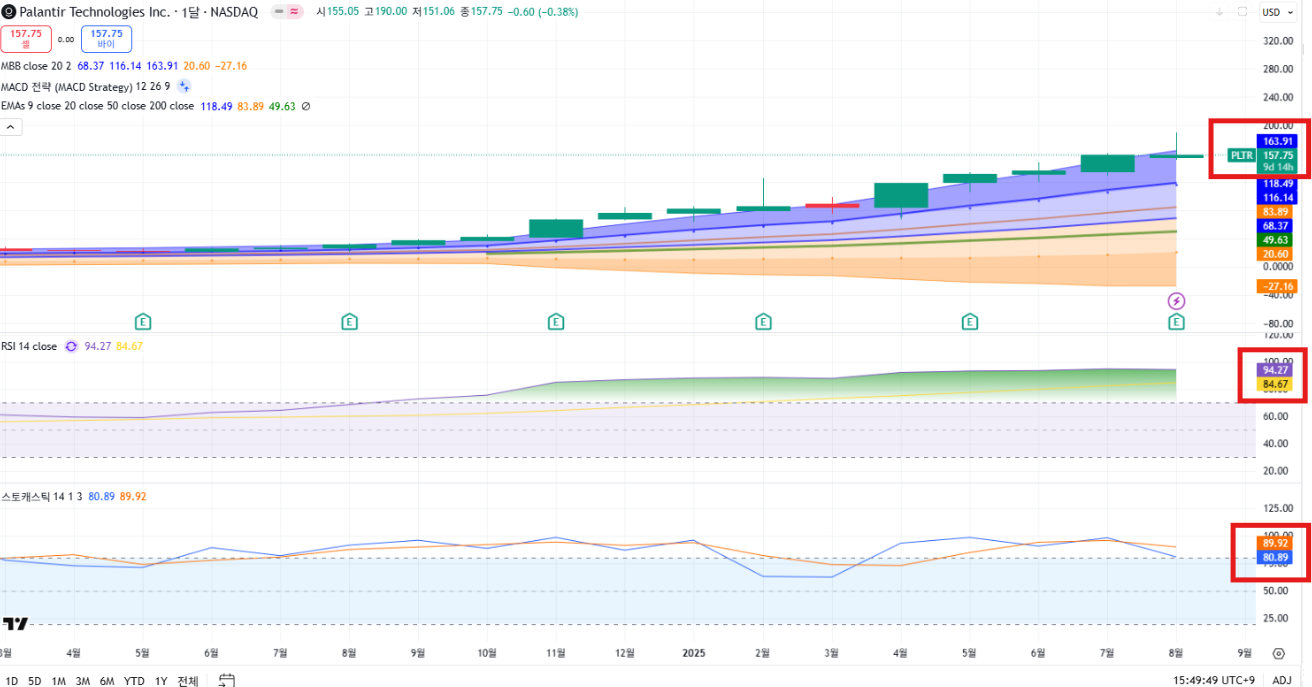
Task: Switch to the 6M time range
Action: click(107, 681)
